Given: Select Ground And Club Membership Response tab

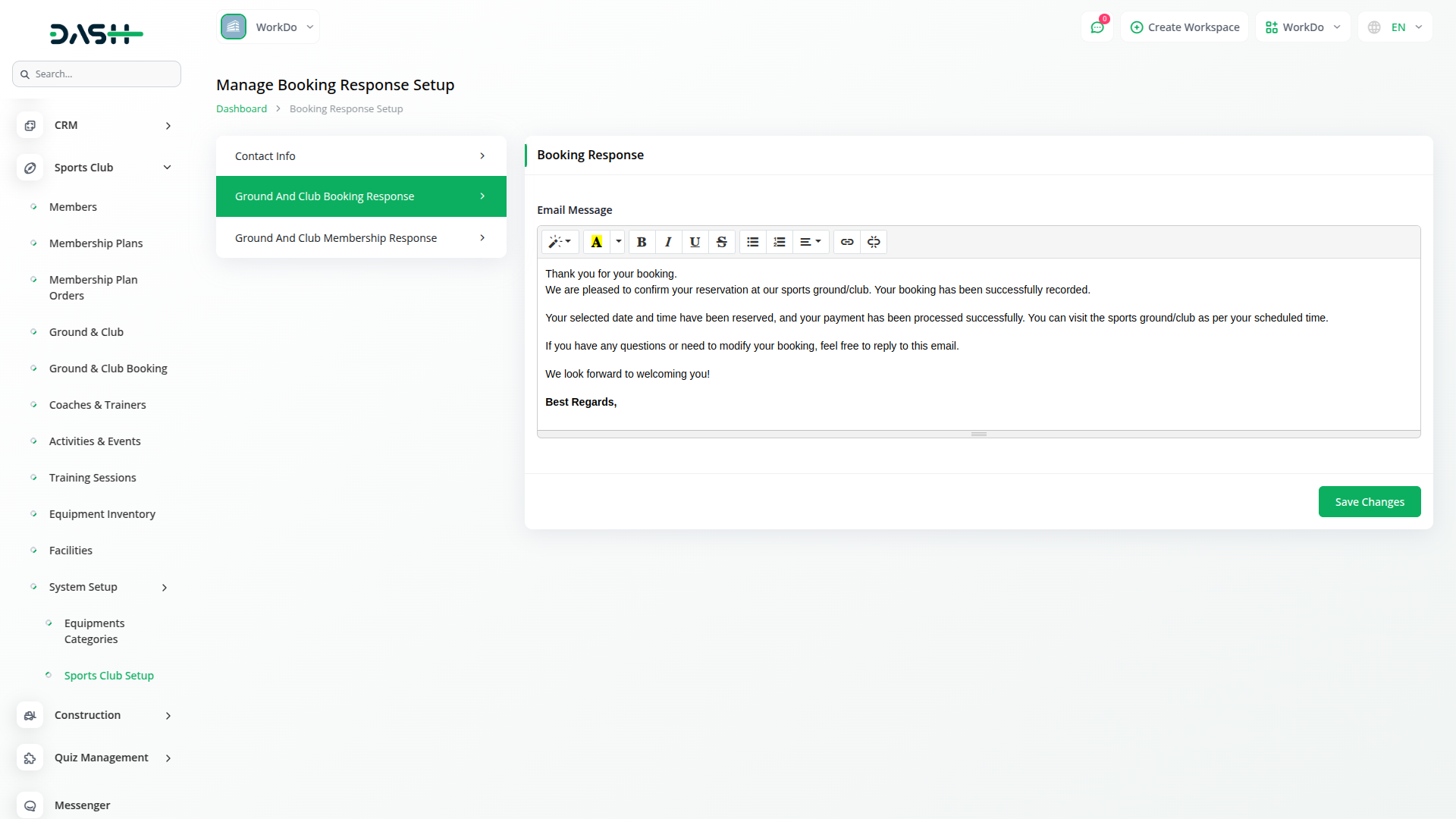Looking at the screenshot, I should pyautogui.click(x=361, y=238).
